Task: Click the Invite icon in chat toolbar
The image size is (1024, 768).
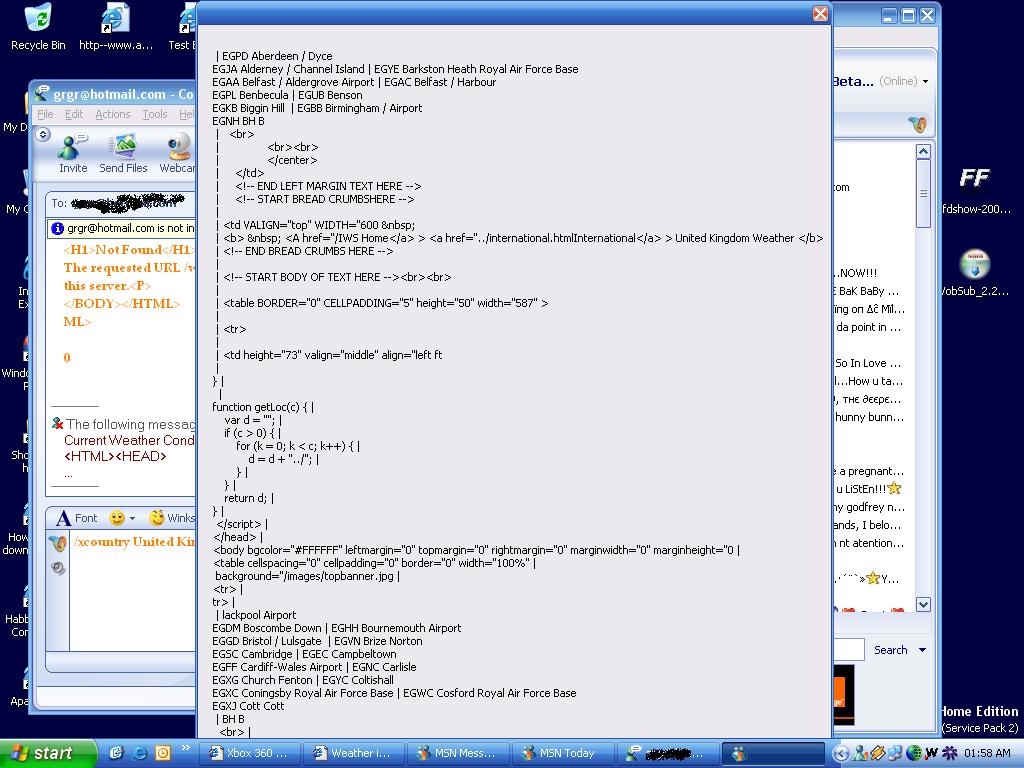Action: (72, 153)
